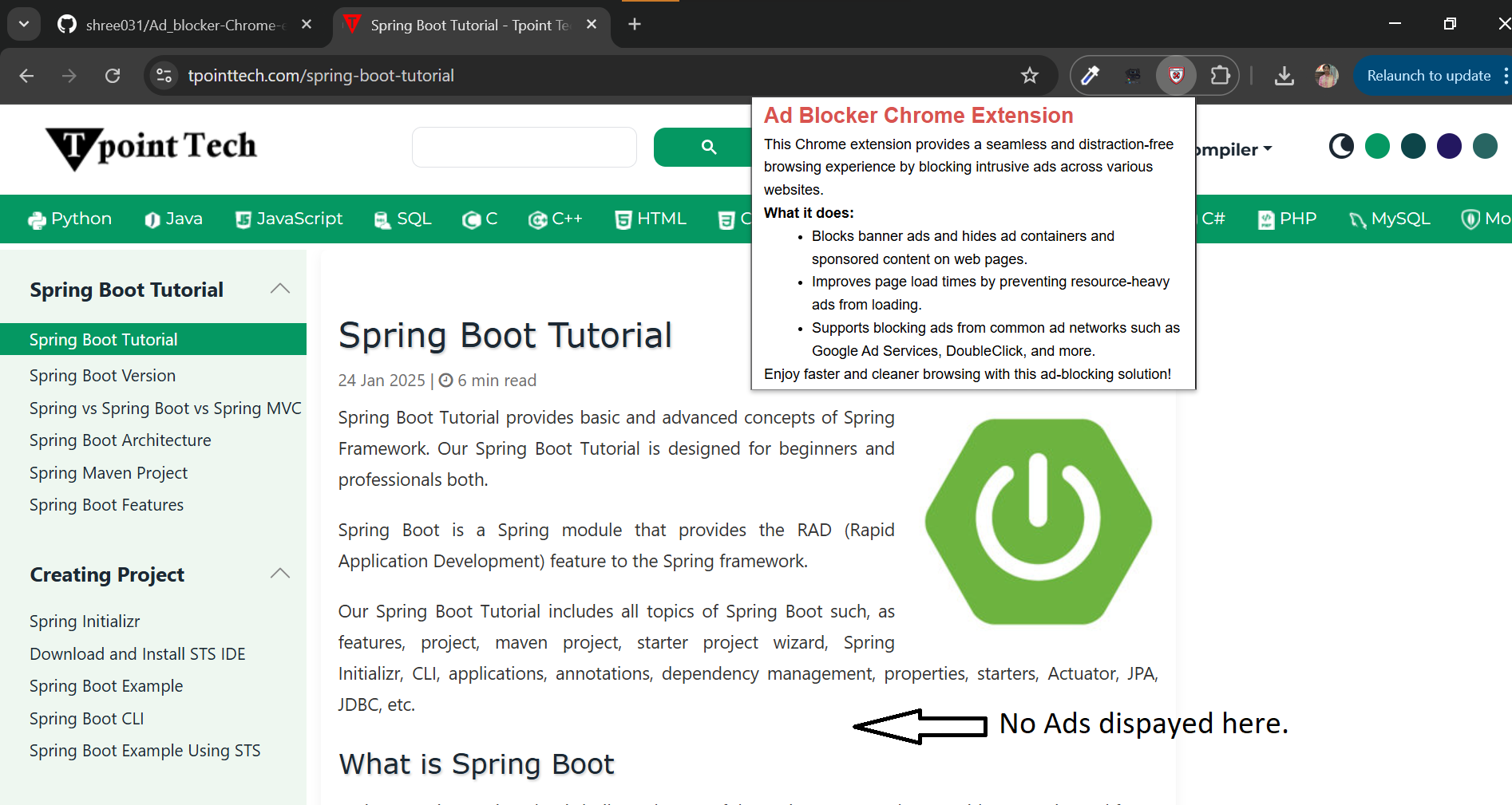Screen dimensions: 1512x805
Task: Switch to the shree031/Ad_blocker-Chrome GitHub tab
Action: 184,25
